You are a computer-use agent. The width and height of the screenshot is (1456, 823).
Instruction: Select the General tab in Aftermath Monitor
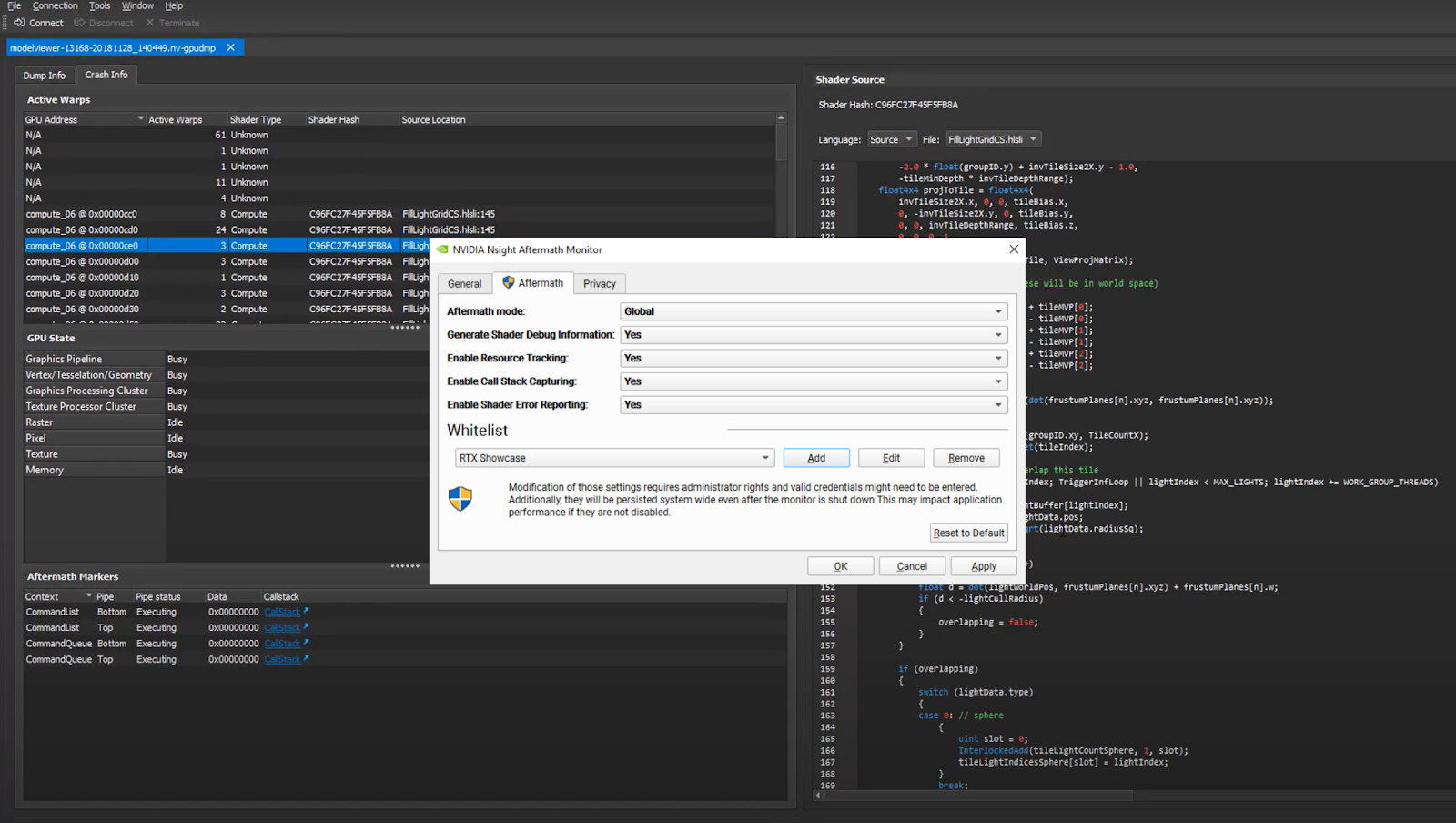pyautogui.click(x=464, y=284)
